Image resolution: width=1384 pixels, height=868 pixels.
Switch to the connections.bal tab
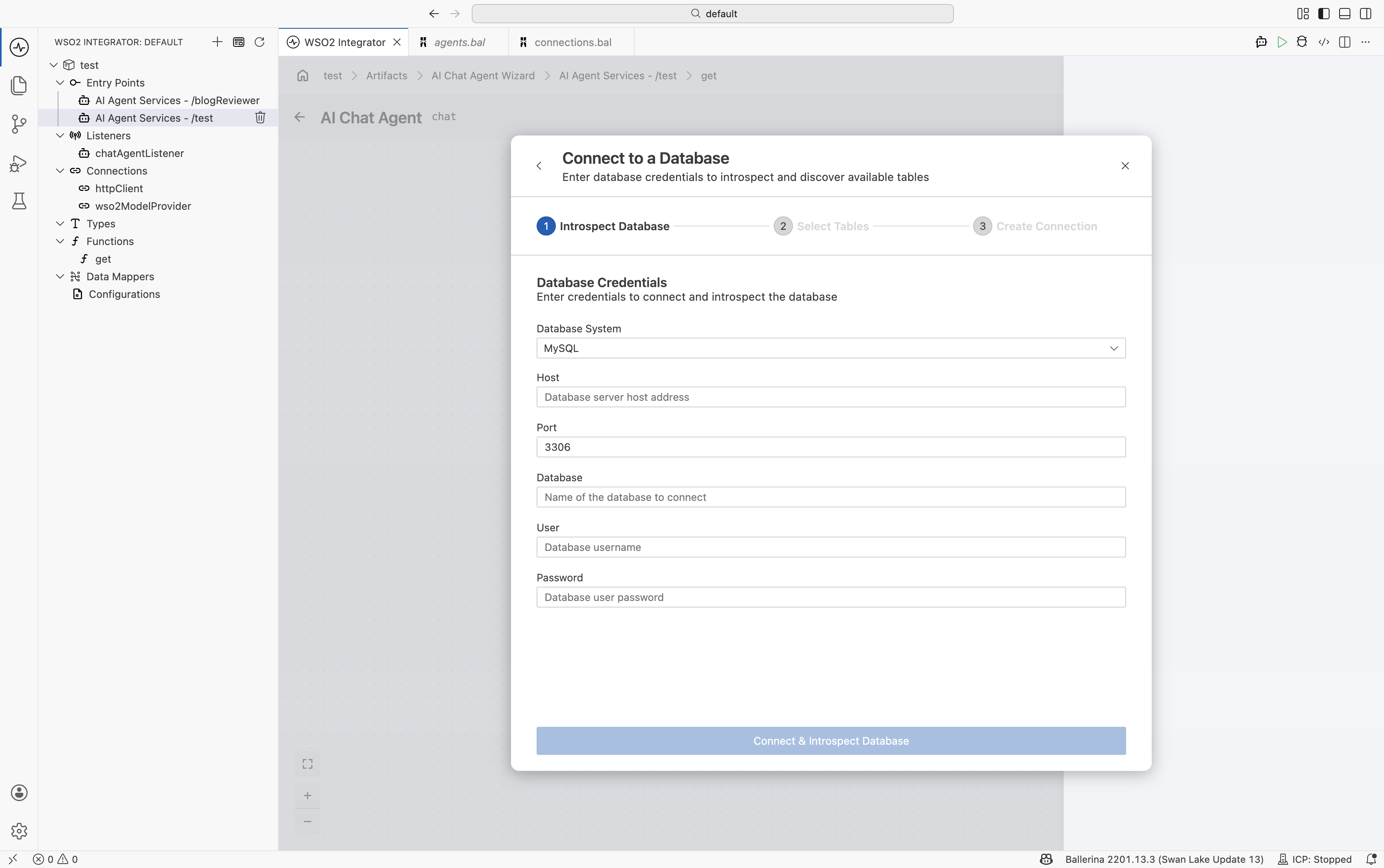[x=572, y=42]
